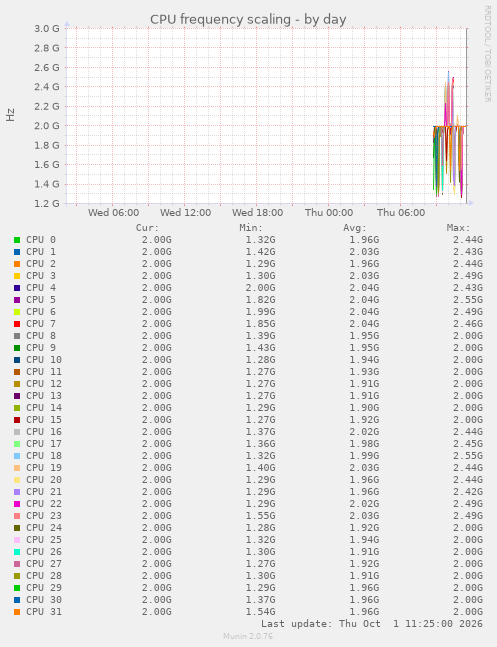
Task: Click the graph title 'CPU frequency scaling - by day'
Action: (x=248, y=19)
